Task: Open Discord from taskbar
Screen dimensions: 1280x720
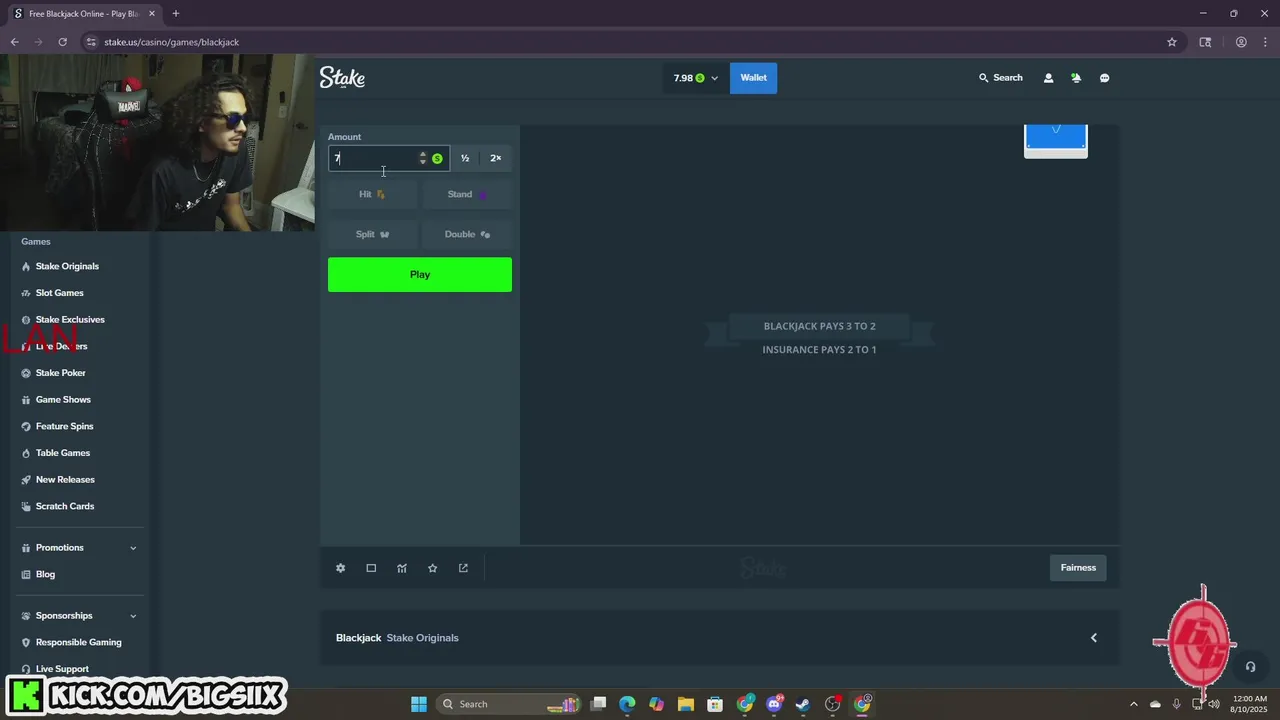Action: click(774, 704)
